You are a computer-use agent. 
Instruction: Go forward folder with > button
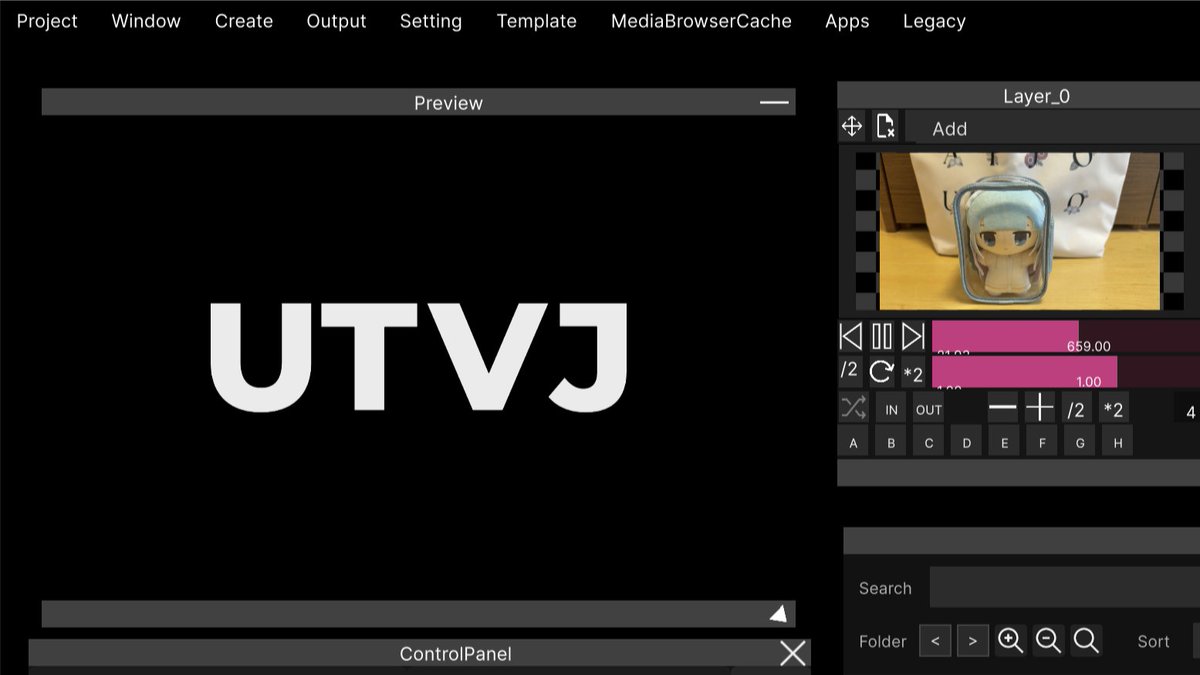pos(972,641)
